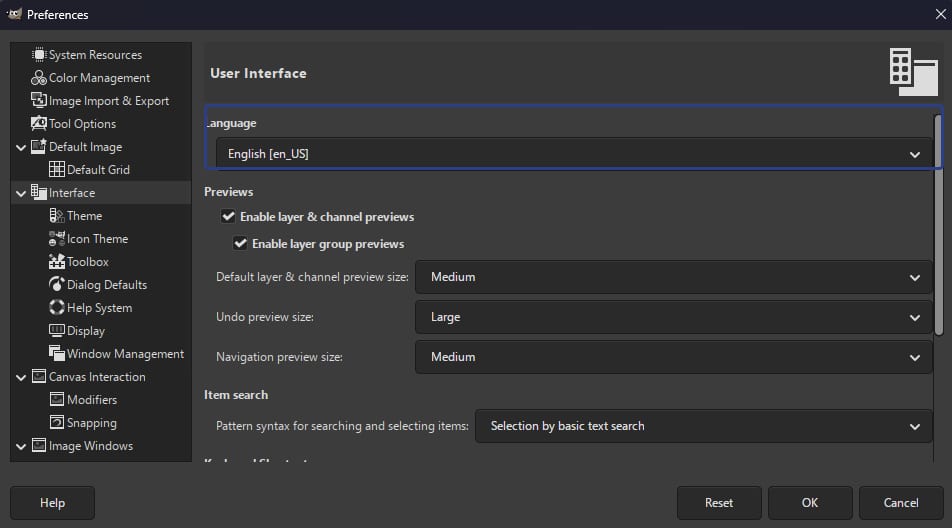The image size is (952, 528).
Task: Open Modifiers preferences page
Action: (x=92, y=399)
